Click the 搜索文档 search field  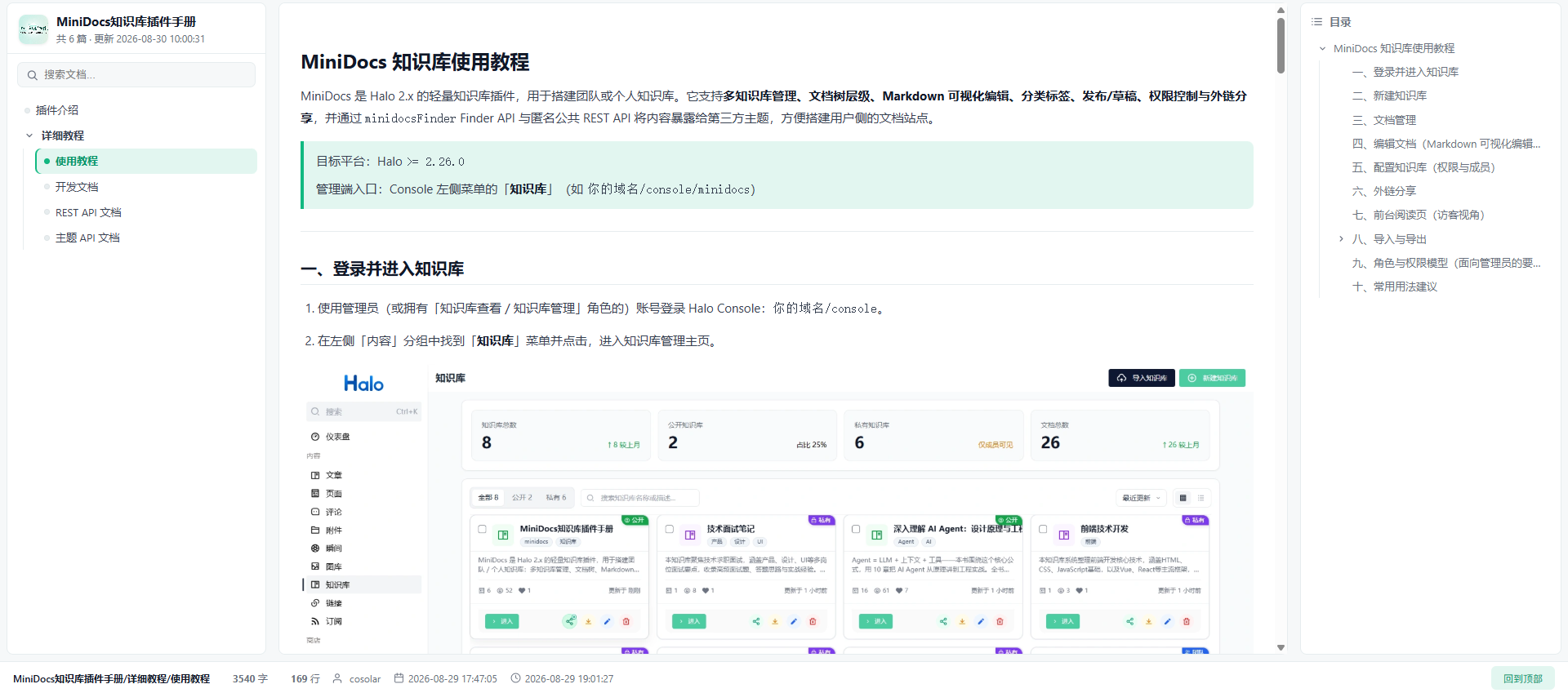(136, 75)
